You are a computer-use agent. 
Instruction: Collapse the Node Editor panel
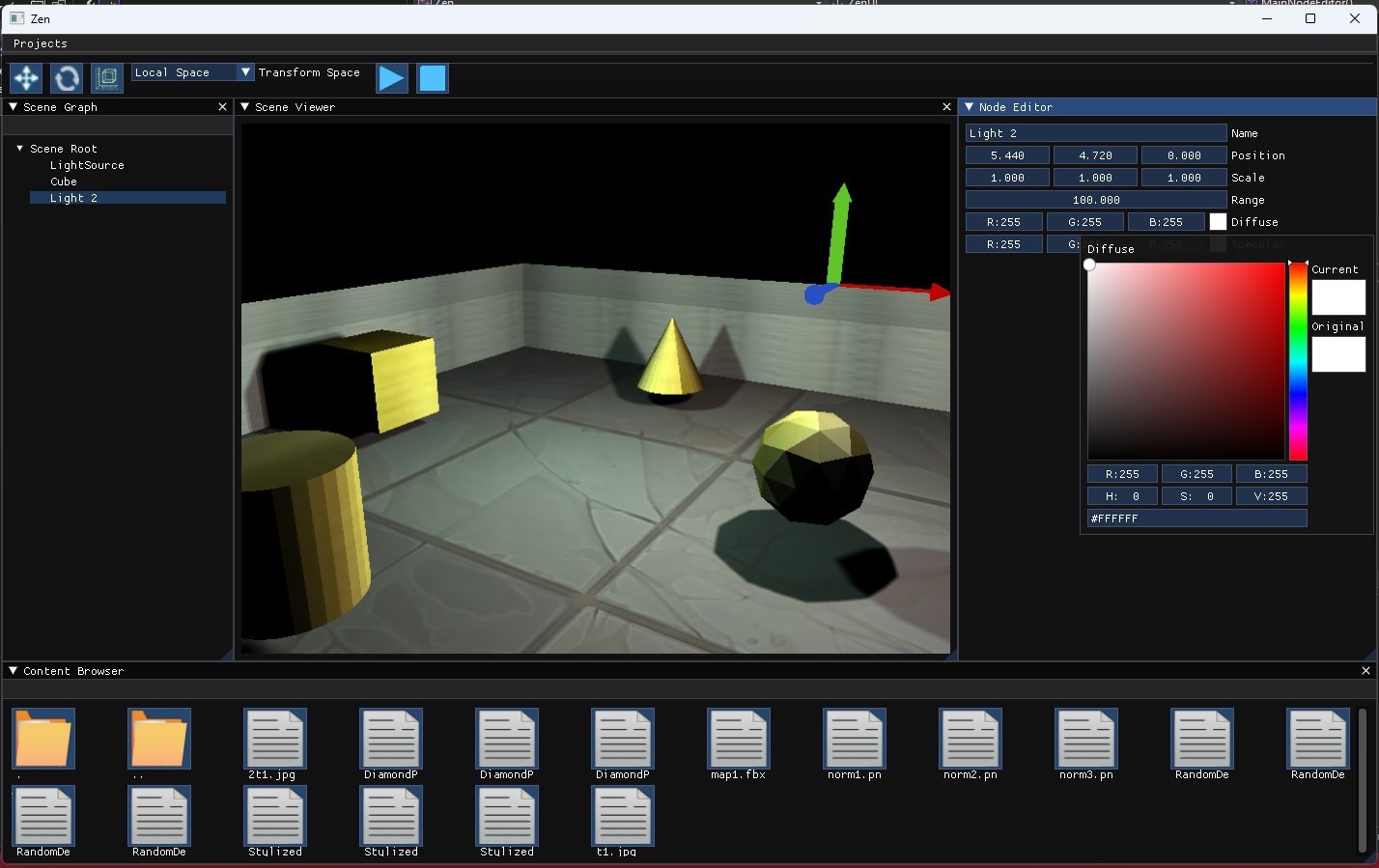tap(970, 107)
